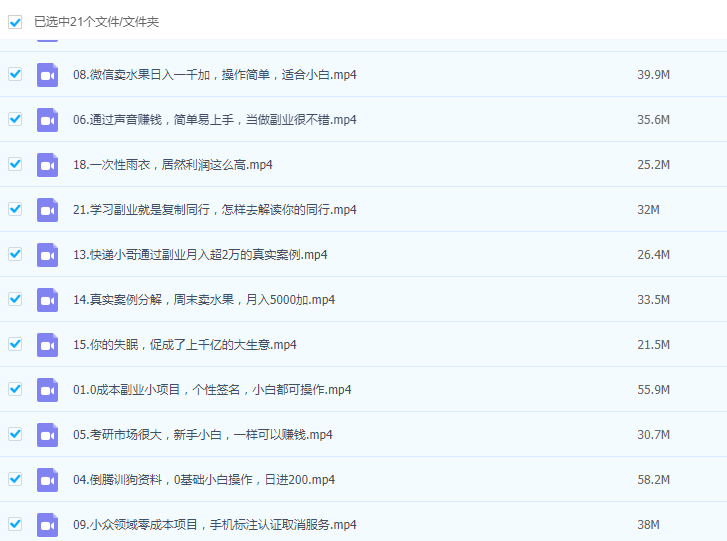
Task: Toggle checkbox for 09.小众领域零成本项目 file
Action: tap(15, 524)
